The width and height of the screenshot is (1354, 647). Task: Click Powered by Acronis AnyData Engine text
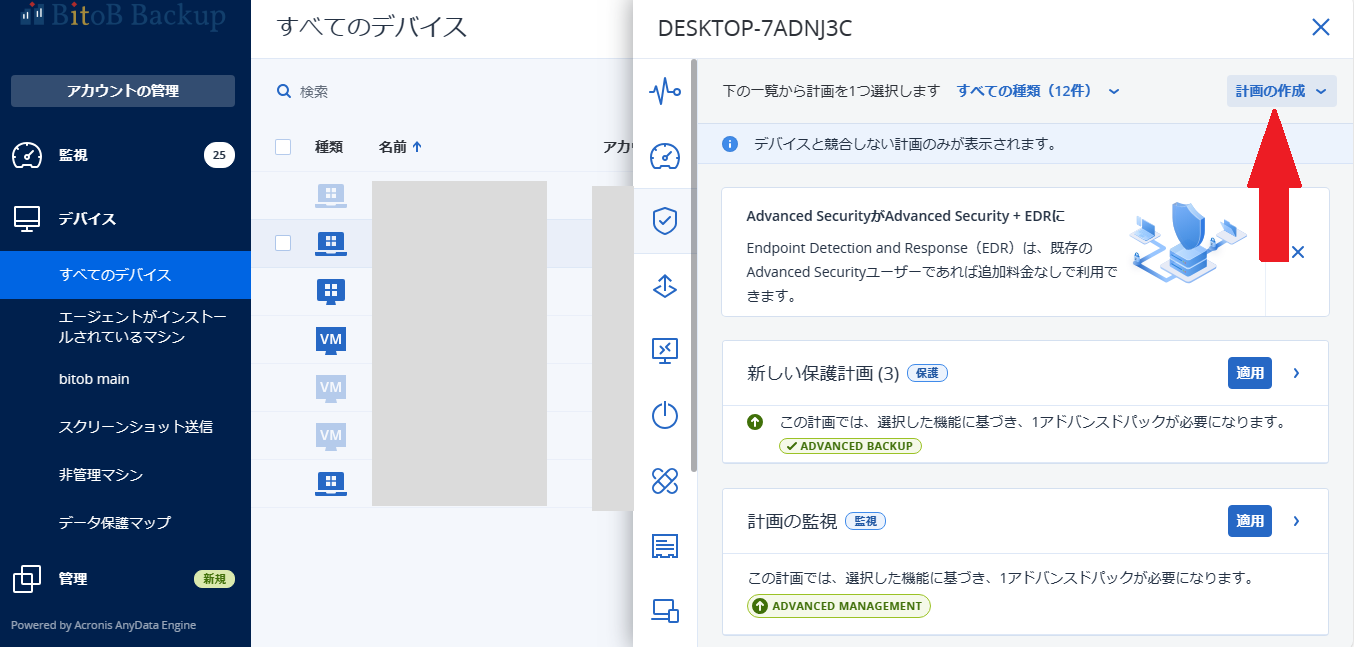tap(103, 625)
